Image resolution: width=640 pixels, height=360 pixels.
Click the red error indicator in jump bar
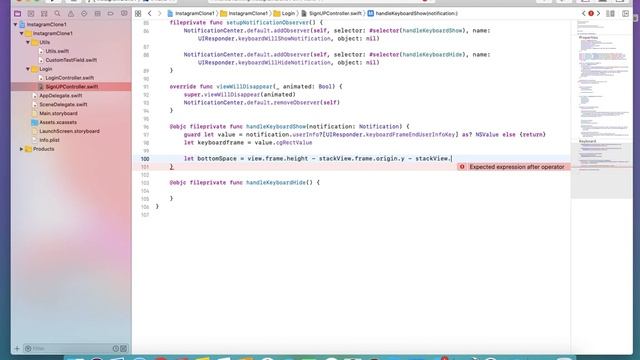tap(591, 13)
